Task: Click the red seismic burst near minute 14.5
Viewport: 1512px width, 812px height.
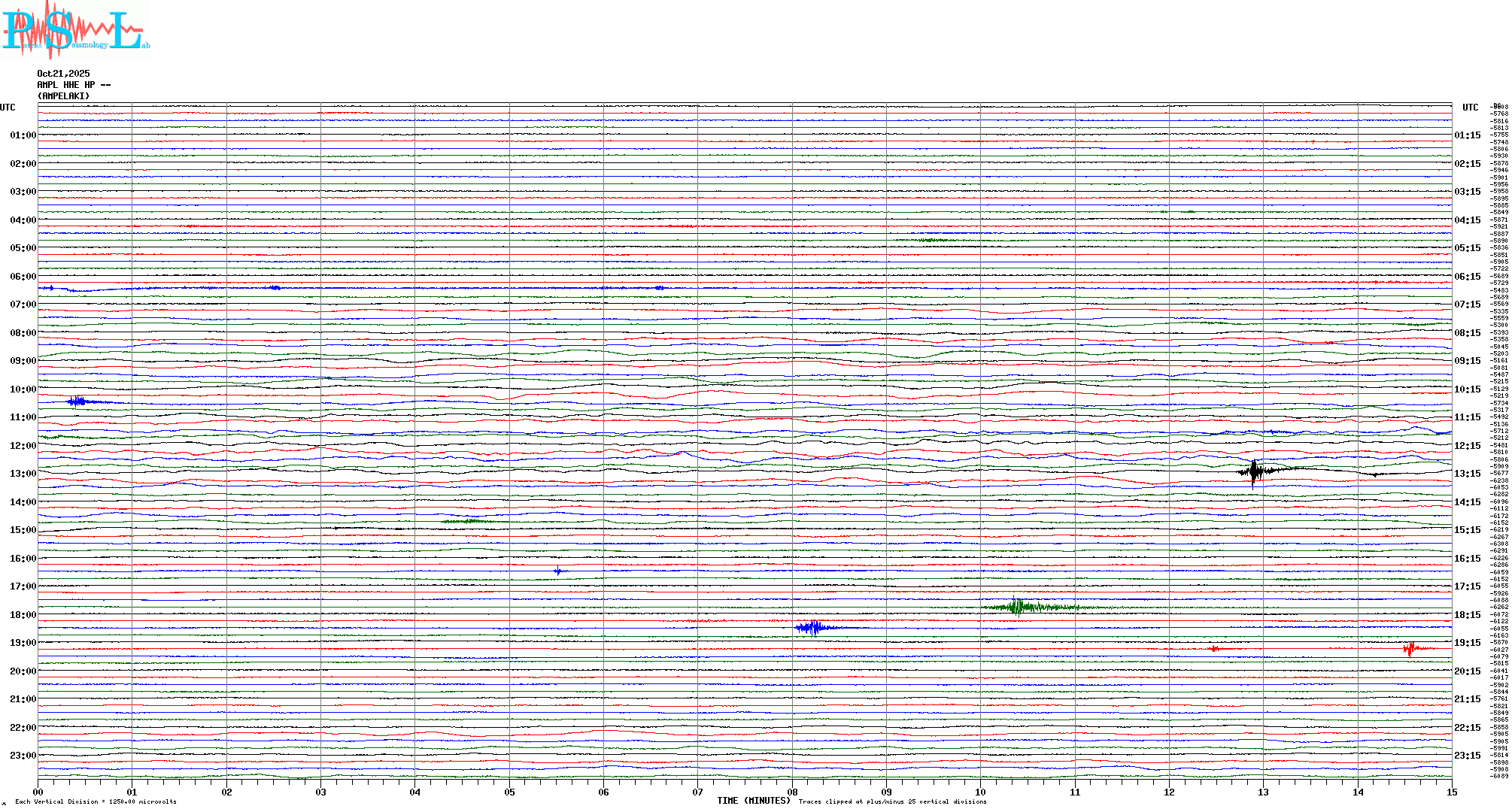Action: pos(1410,648)
